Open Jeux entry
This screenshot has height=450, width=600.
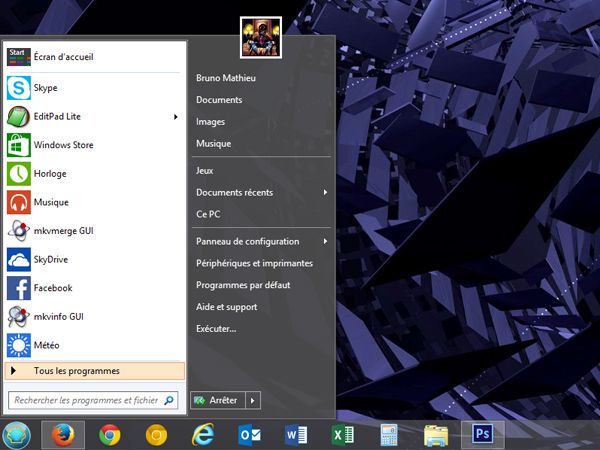204,171
